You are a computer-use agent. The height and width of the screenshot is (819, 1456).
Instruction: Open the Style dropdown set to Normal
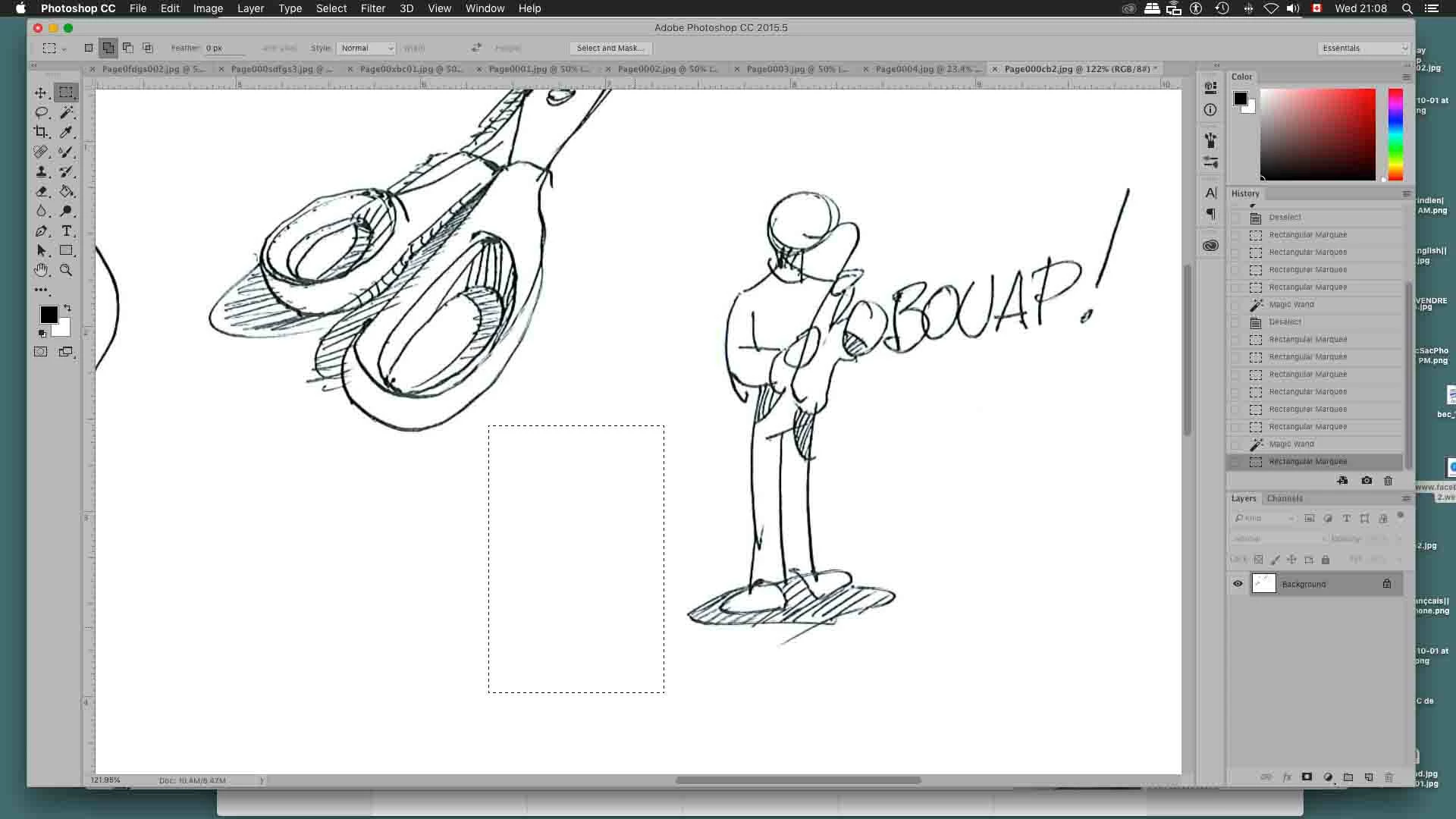366,48
